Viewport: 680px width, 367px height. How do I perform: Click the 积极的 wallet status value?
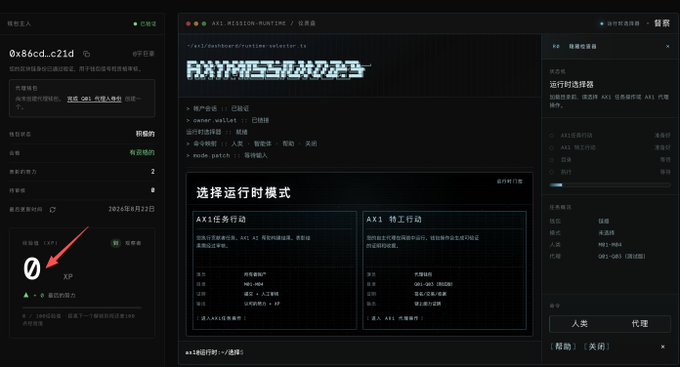145,134
